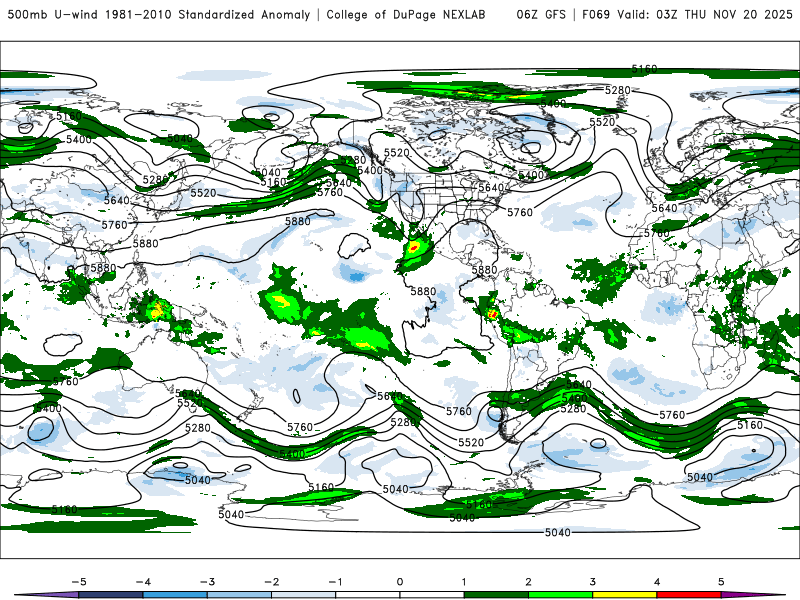Click the "-3" colorbar tick label
Screen dimensions: 800x600
(x=207, y=582)
